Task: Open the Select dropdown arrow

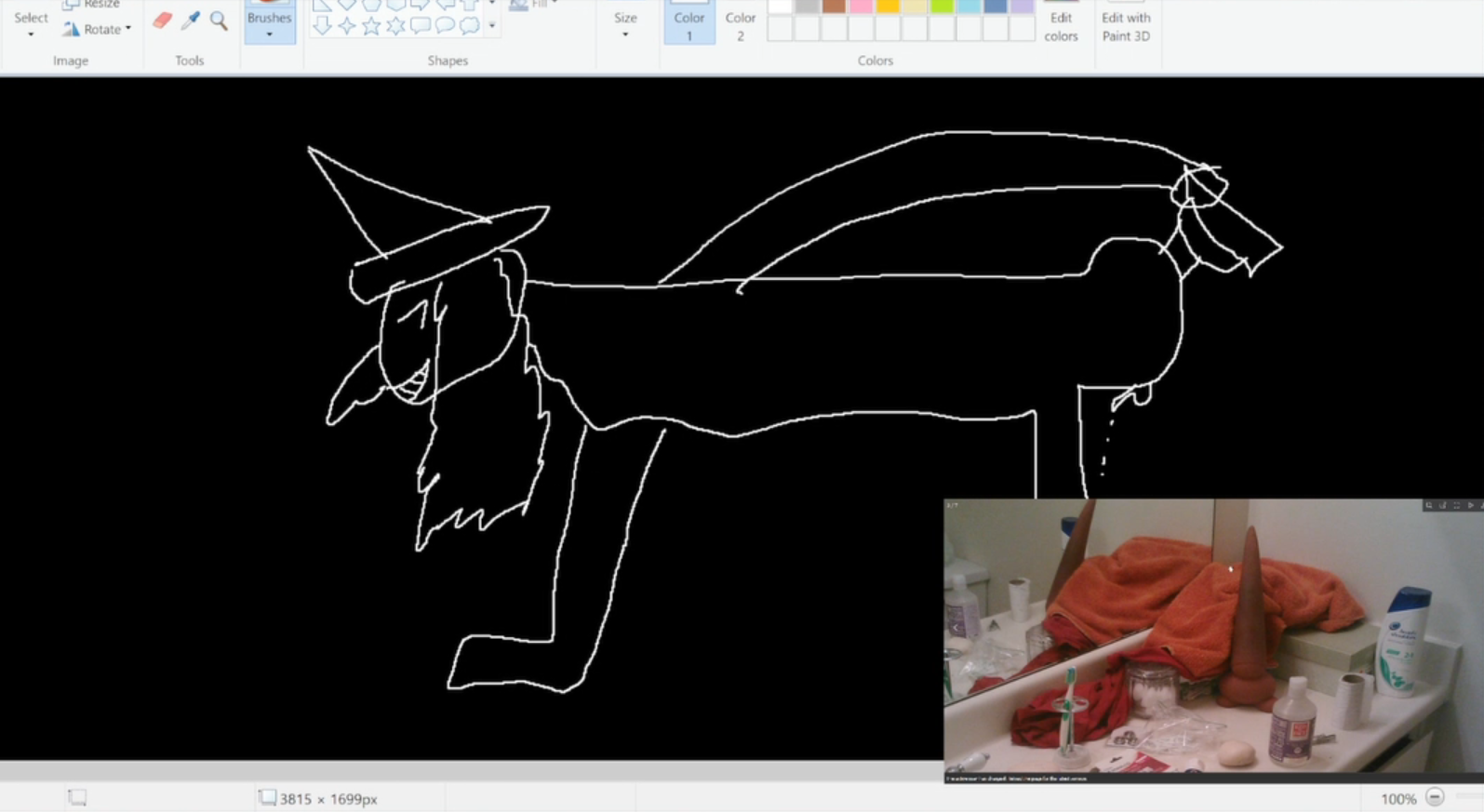Action: tap(31, 35)
